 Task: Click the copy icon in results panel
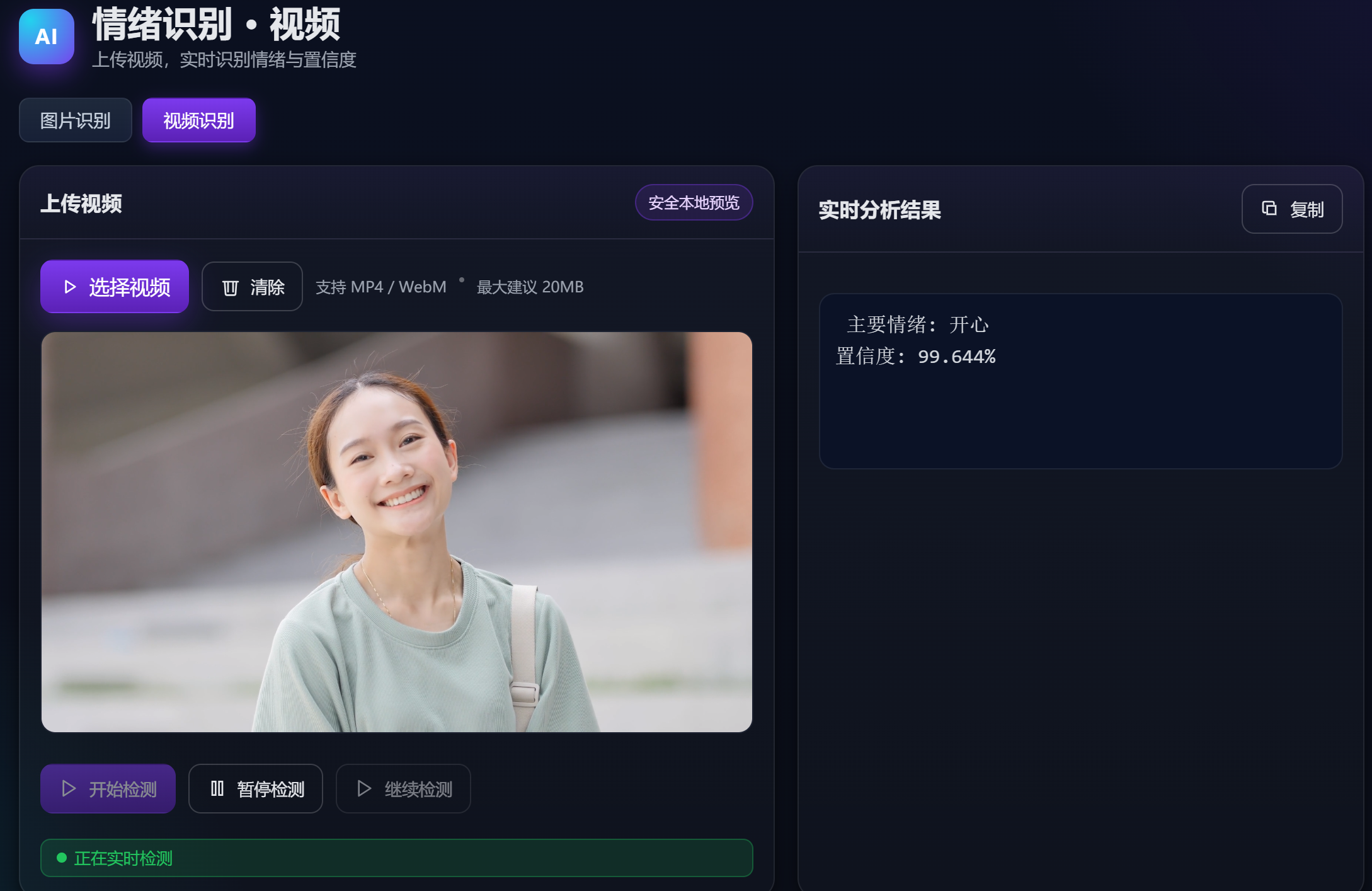(x=1269, y=209)
